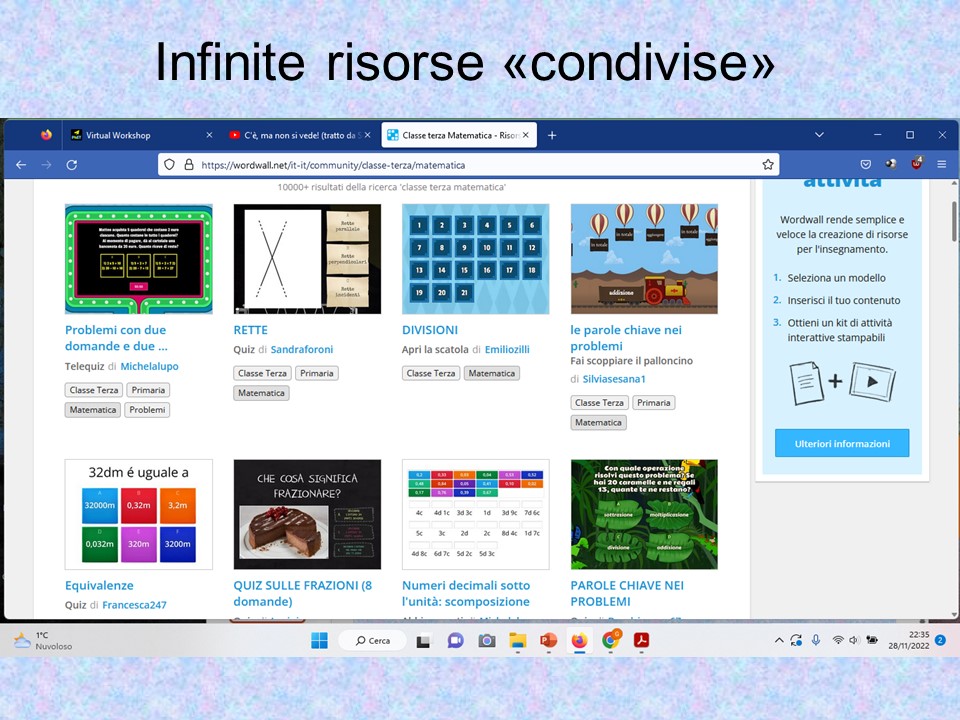Open the Equivalenze title link
The width and height of the screenshot is (960, 720).
pos(99,585)
